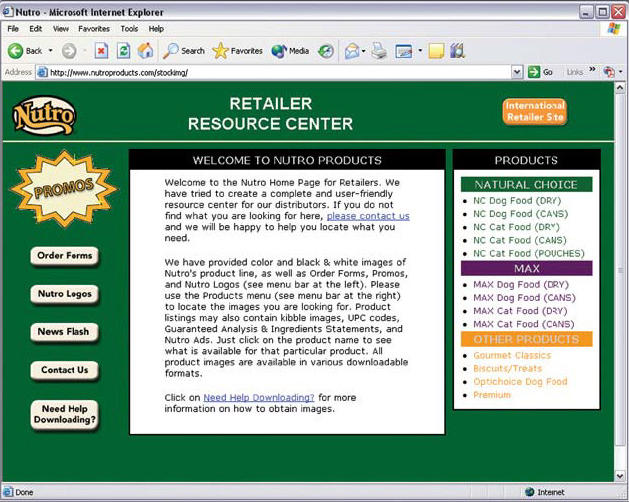Open the Edit button dropdown arrow

coord(420,51)
